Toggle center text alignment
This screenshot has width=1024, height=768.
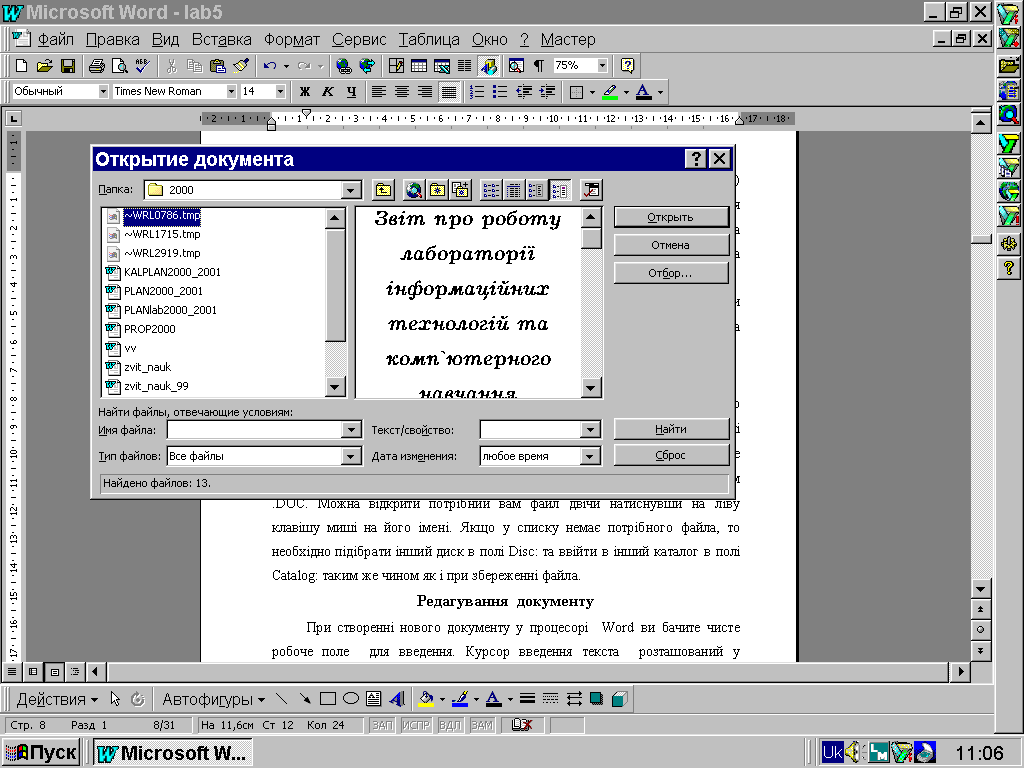pyautogui.click(x=402, y=91)
